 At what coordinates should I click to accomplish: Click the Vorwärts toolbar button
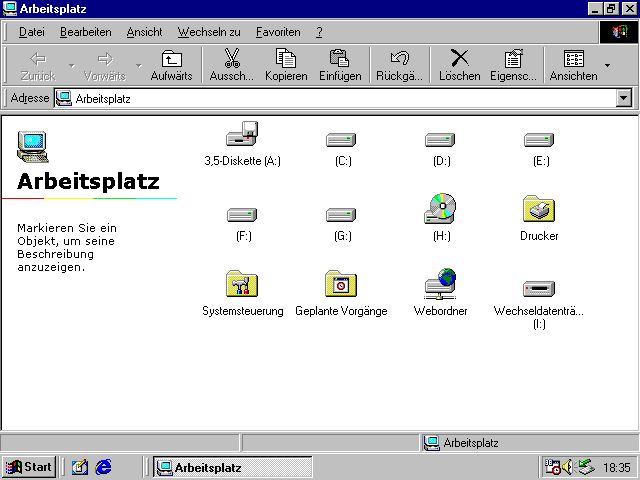[x=105, y=65]
